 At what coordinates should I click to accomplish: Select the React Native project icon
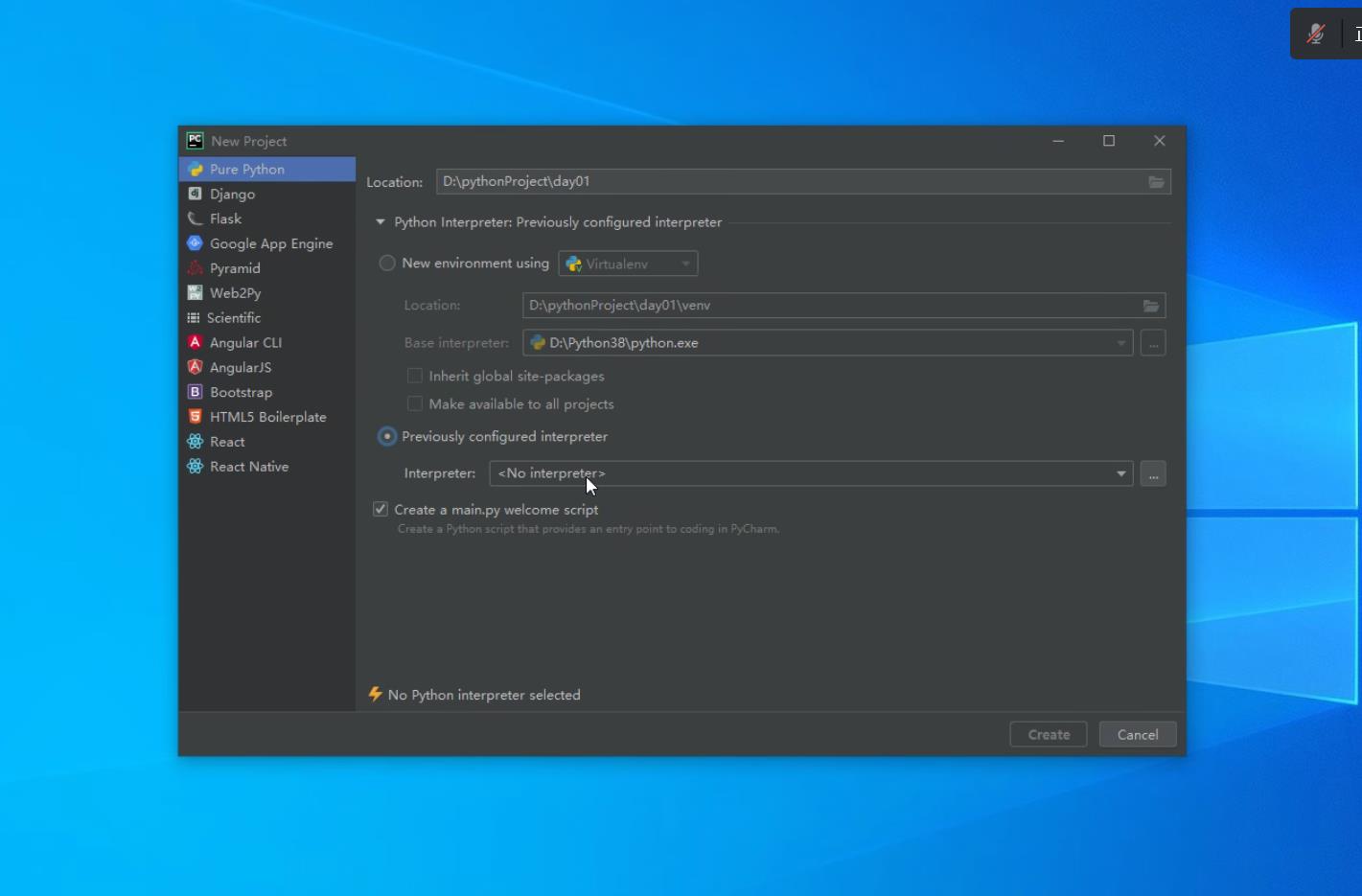click(196, 467)
